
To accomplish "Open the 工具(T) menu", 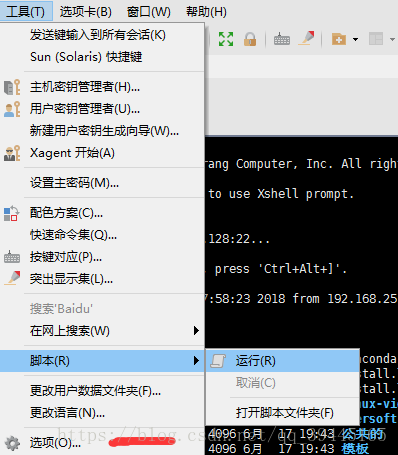I will point(26,12).
